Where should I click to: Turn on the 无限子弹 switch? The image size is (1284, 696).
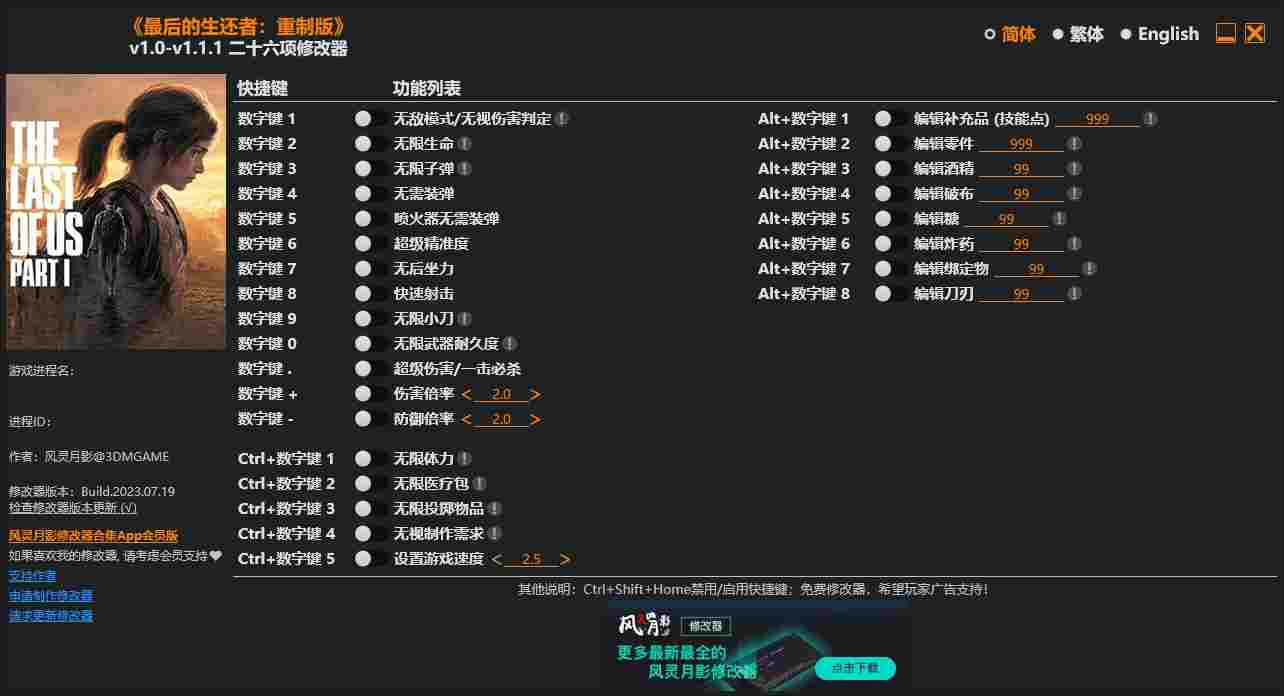tap(371, 169)
